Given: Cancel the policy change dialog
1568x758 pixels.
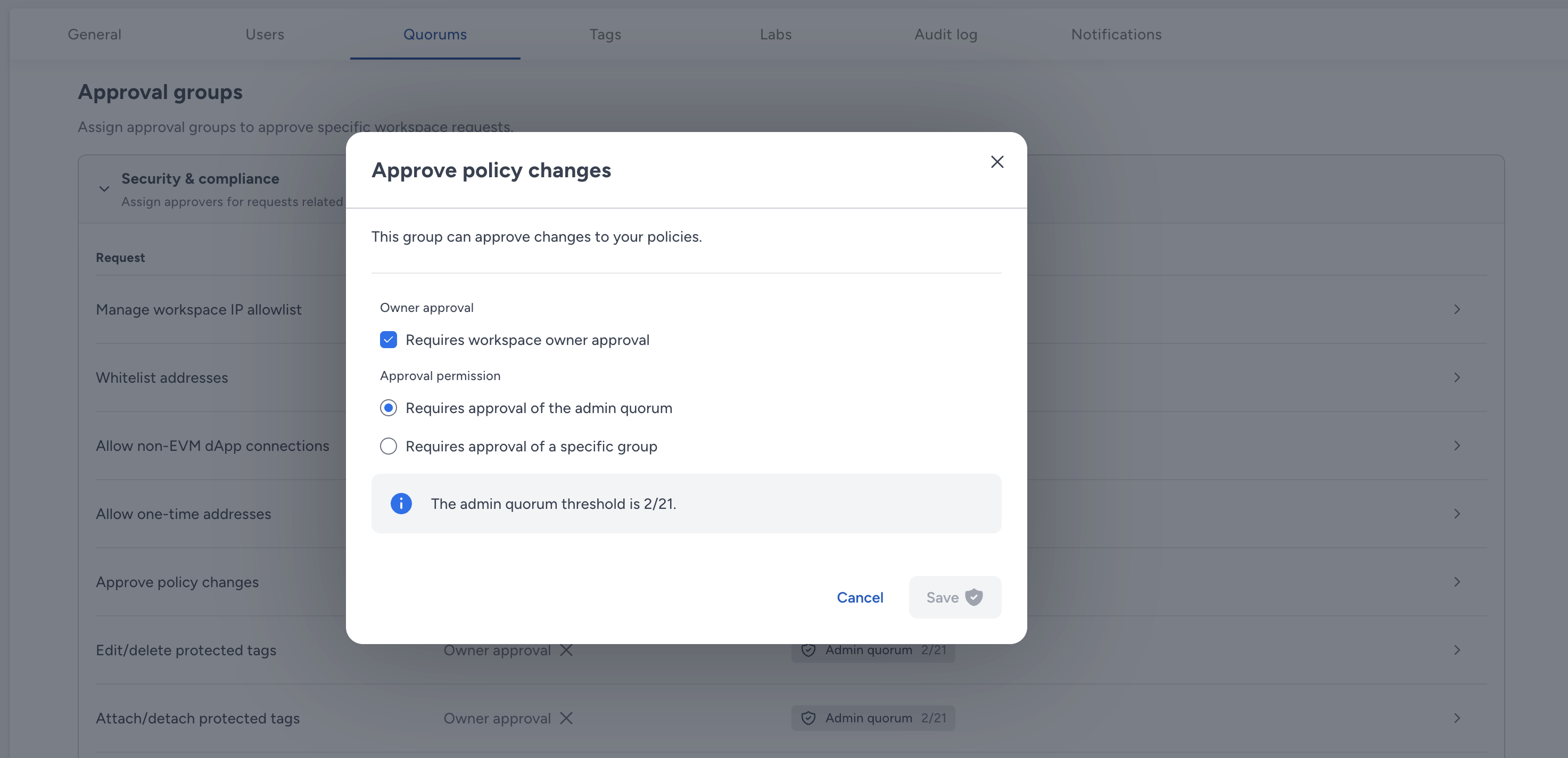Looking at the screenshot, I should [860, 597].
